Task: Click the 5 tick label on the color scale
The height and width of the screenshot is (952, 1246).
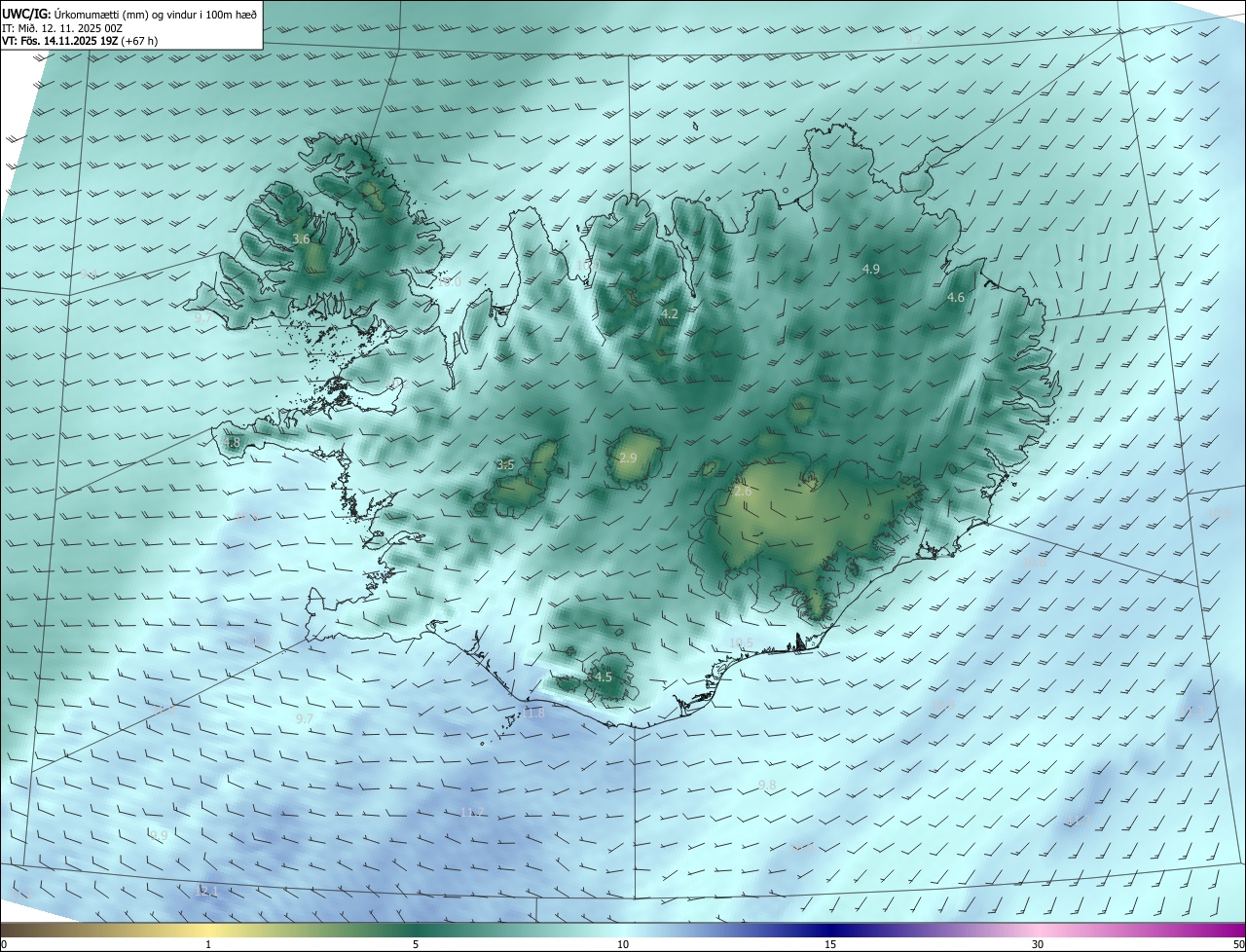Action: click(x=416, y=944)
